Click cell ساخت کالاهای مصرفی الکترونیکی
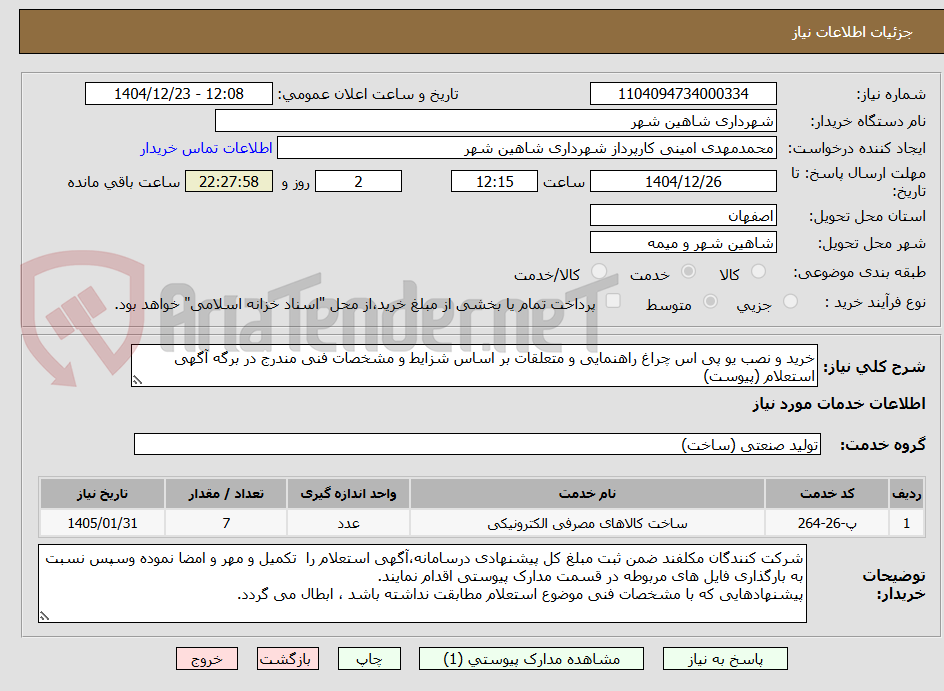Viewport: 944px width, 691px height. tap(587, 523)
